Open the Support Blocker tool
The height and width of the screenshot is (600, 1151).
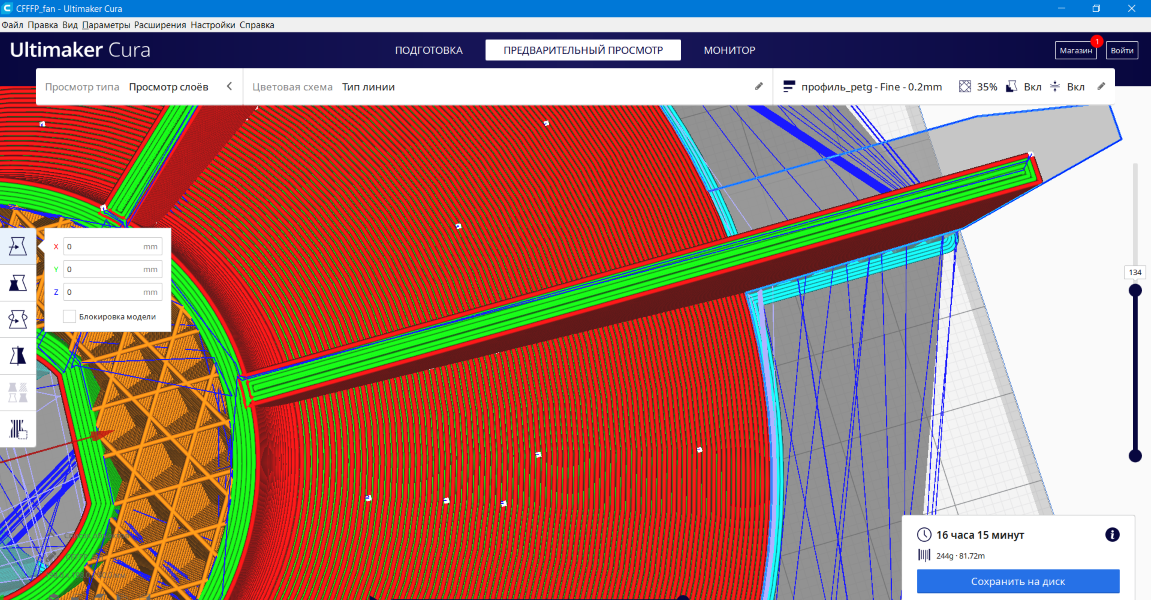pos(18,429)
